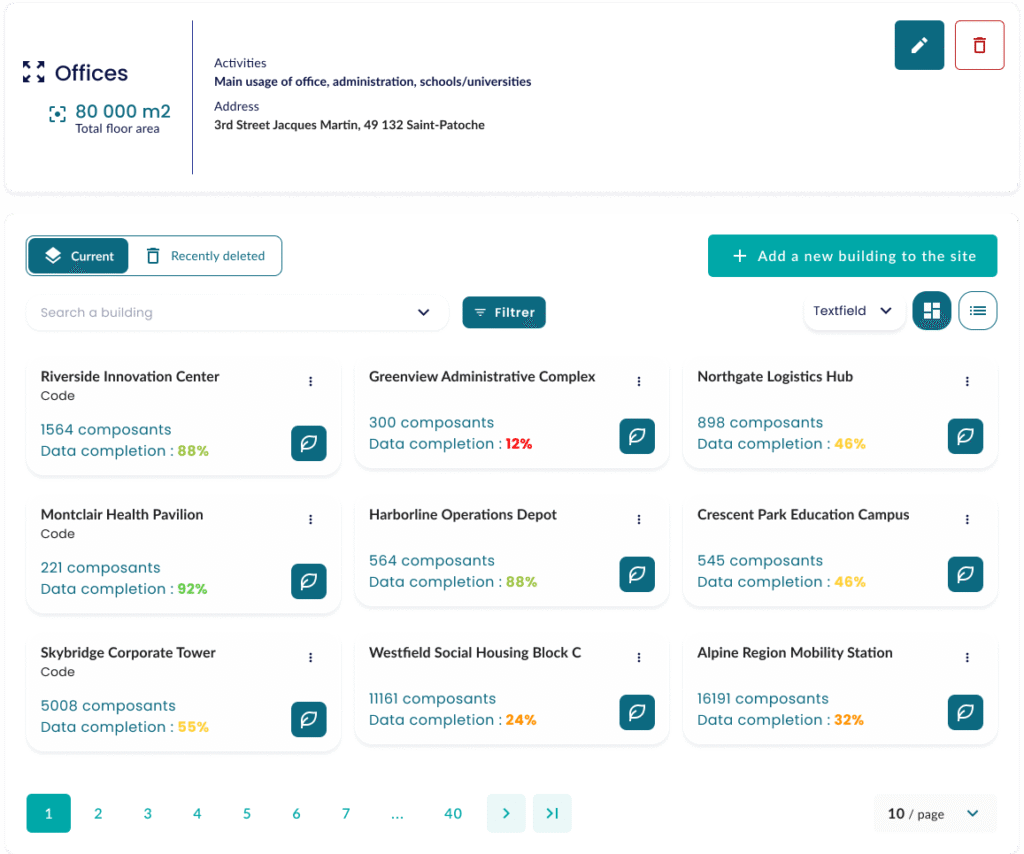Viewport: 1024px width, 854px height.
Task: Open the Textfield sort dropdown
Action: [853, 311]
